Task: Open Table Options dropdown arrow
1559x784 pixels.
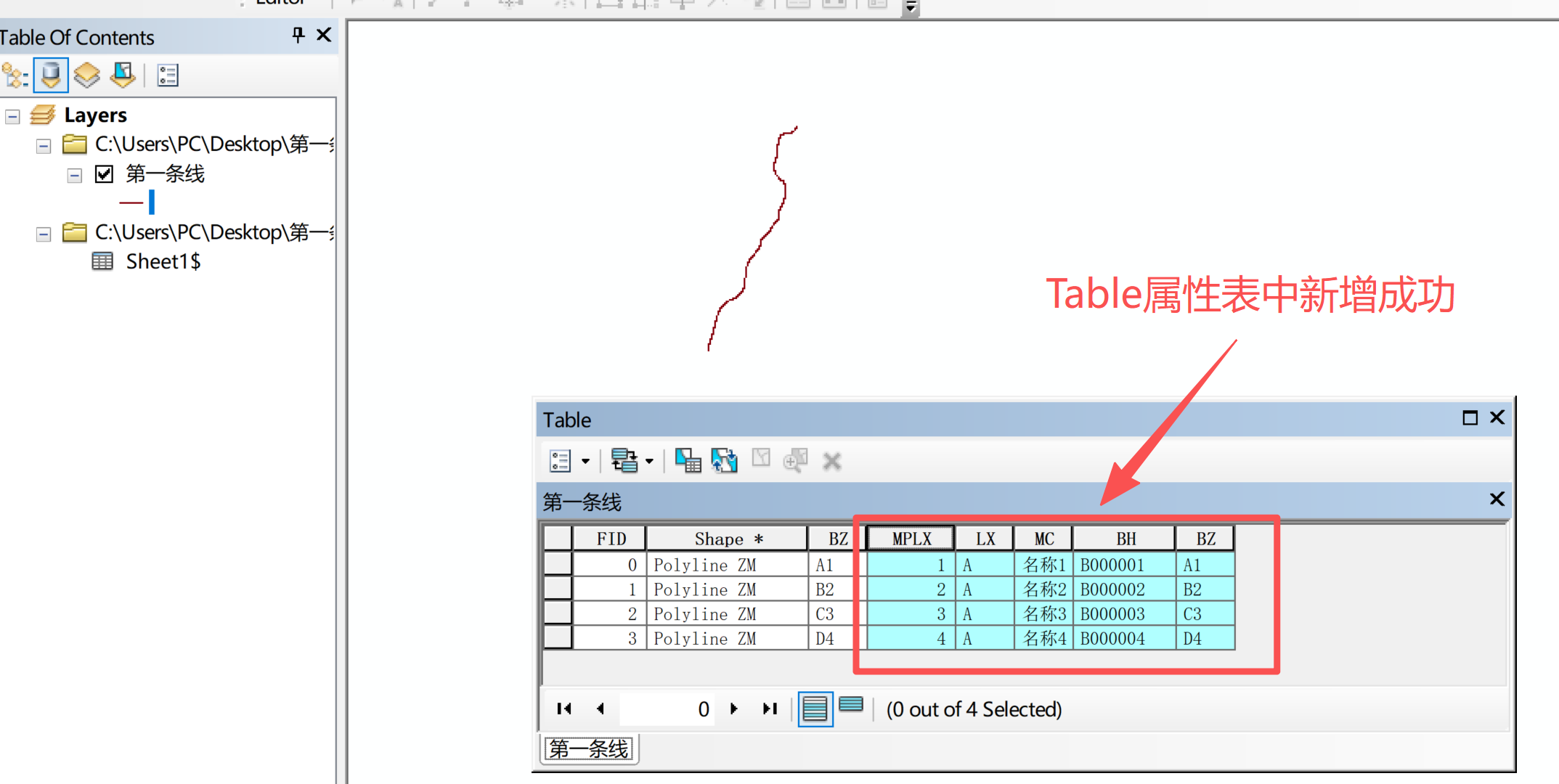Action: click(585, 461)
